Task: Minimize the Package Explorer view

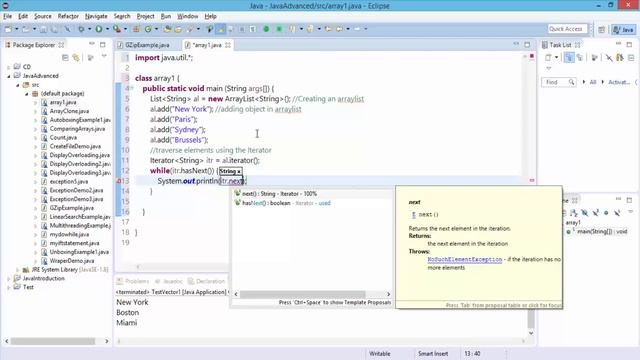Action: point(91,44)
